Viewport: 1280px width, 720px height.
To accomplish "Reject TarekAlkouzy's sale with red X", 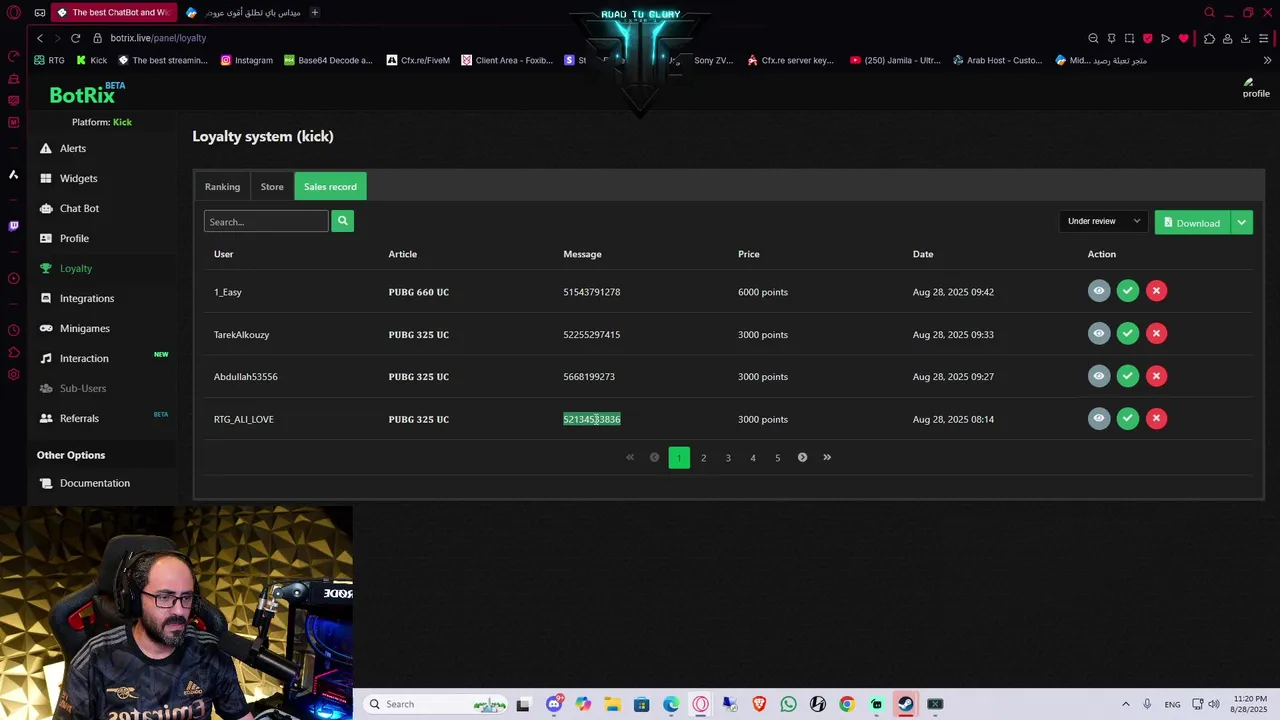I will [1156, 334].
